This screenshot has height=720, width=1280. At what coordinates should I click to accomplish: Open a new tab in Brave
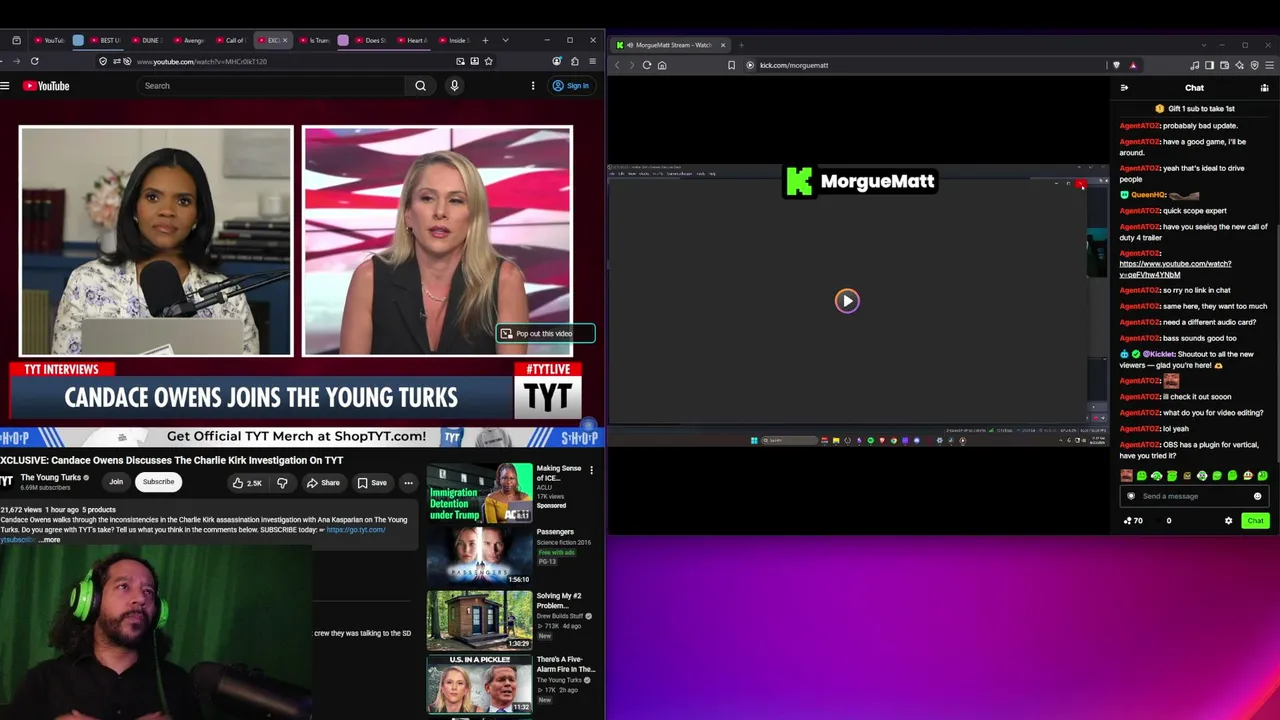tap(741, 45)
